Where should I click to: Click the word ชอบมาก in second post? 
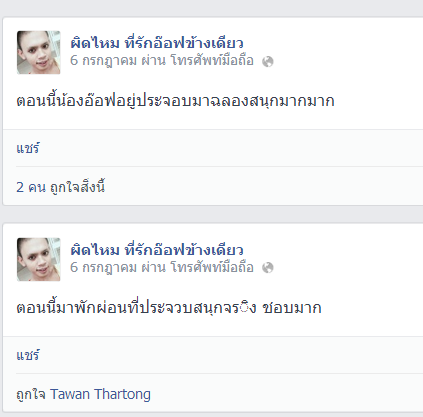tap(292, 308)
